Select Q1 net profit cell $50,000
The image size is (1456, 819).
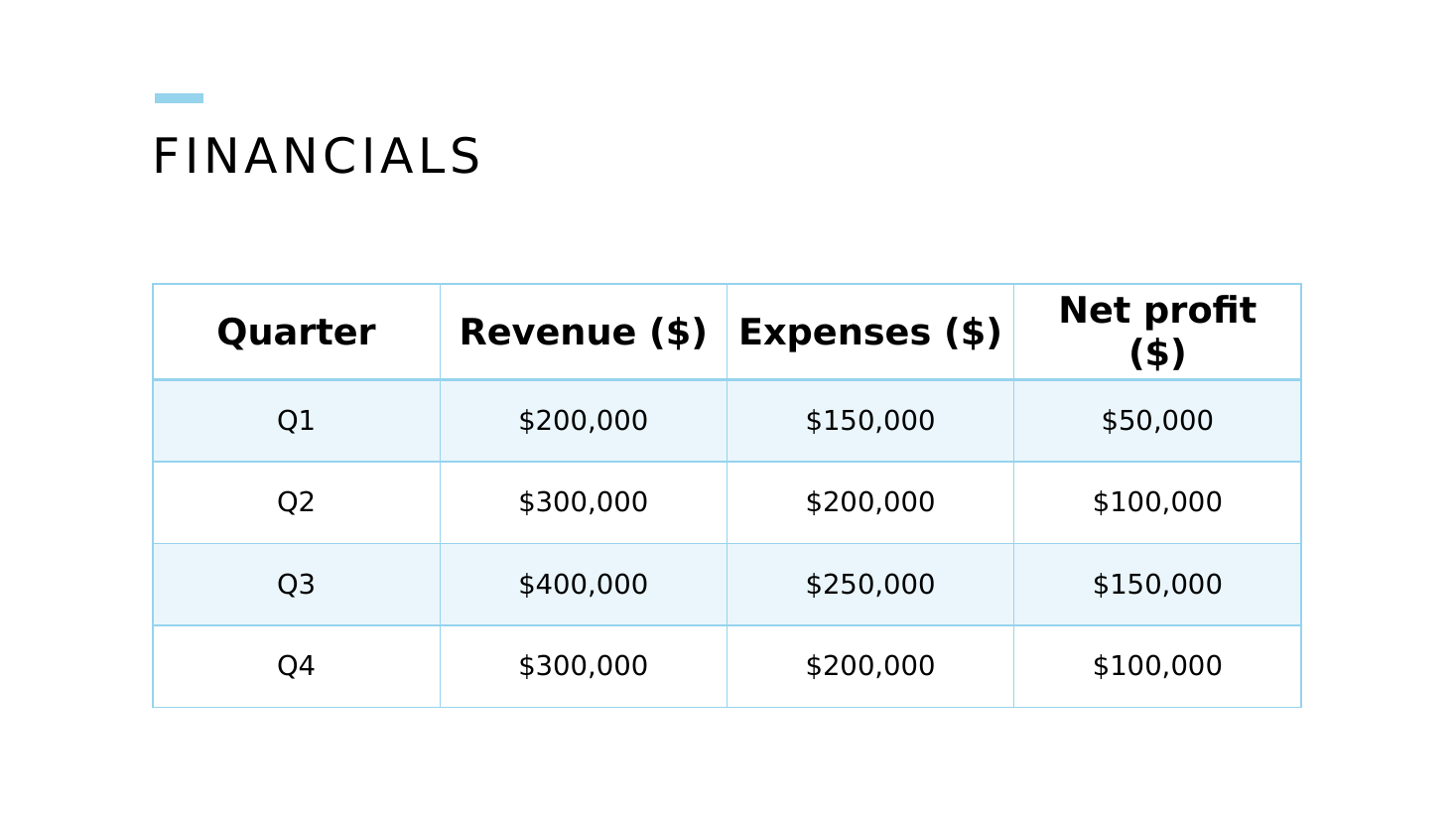coord(1157,421)
